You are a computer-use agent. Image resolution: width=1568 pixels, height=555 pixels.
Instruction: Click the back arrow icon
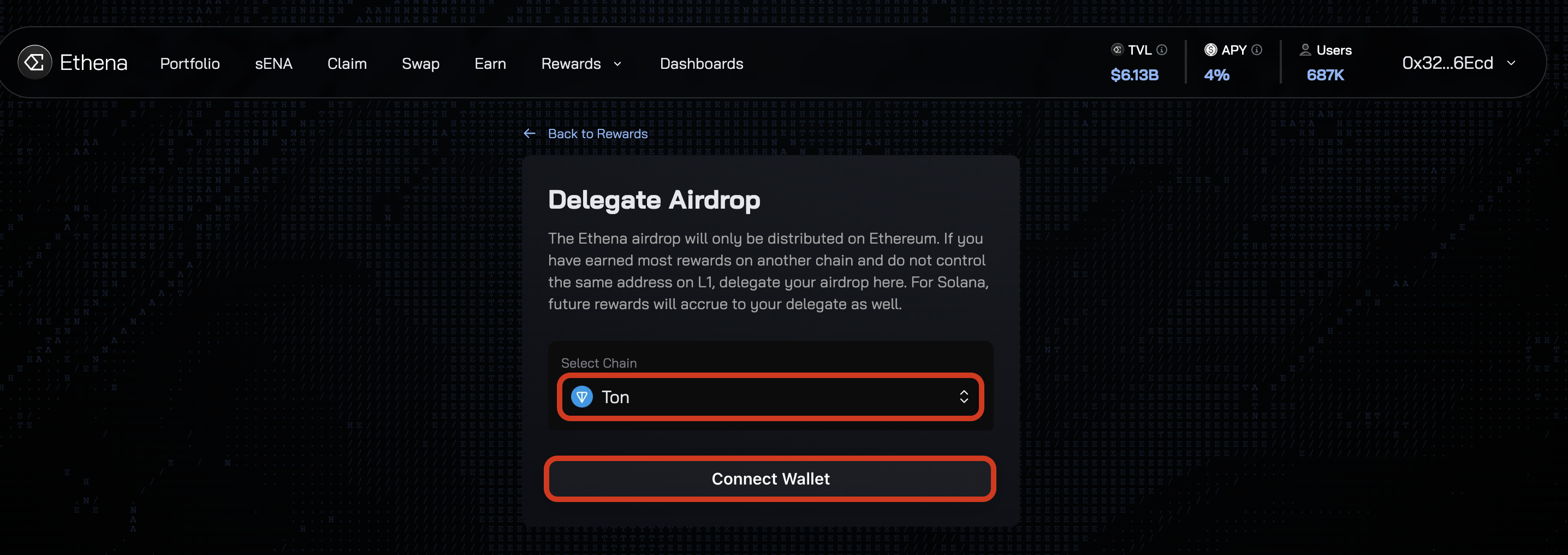coord(530,133)
